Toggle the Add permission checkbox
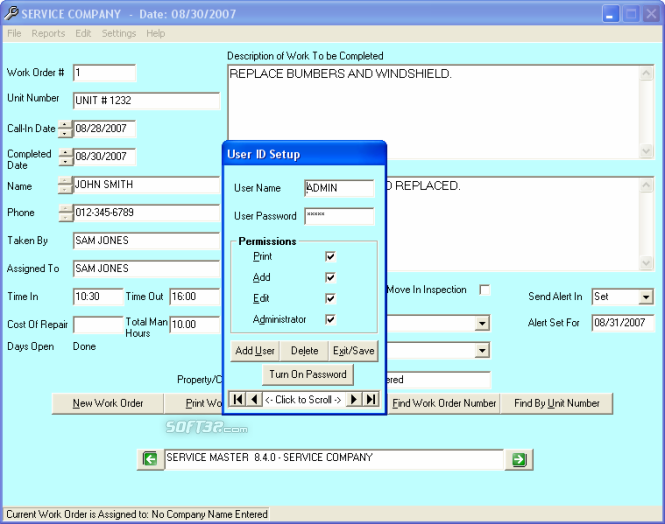Viewport: 665px width, 524px height. 330,277
